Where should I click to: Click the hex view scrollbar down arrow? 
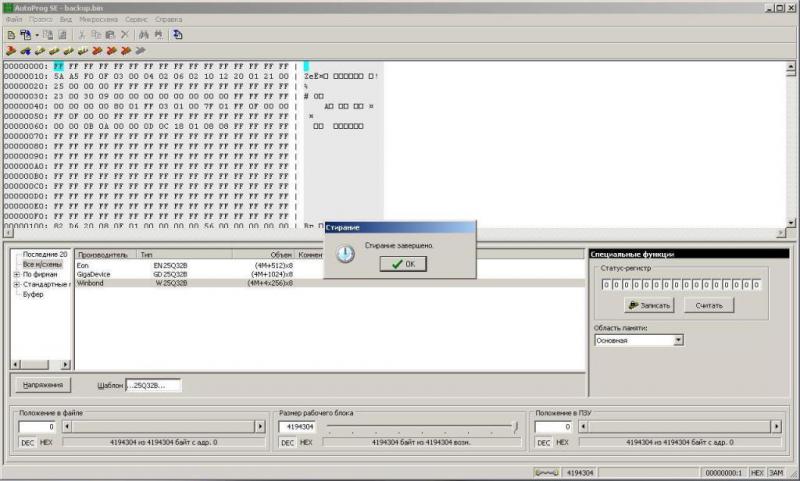point(791,223)
